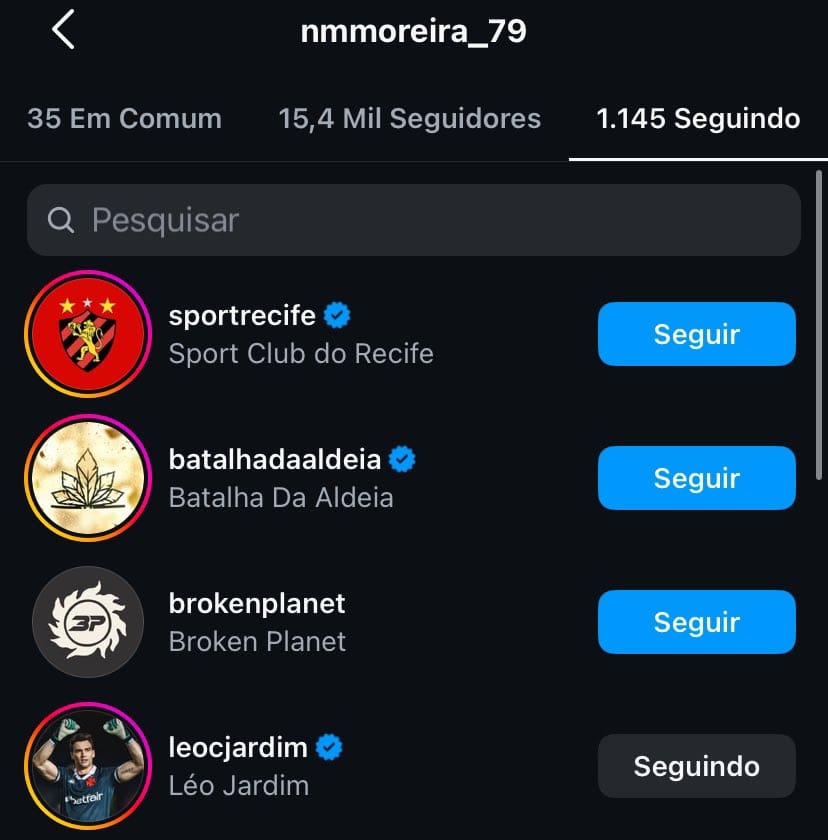Toggle Seguindo button for leocjardim
828x840 pixels.
[x=696, y=766]
